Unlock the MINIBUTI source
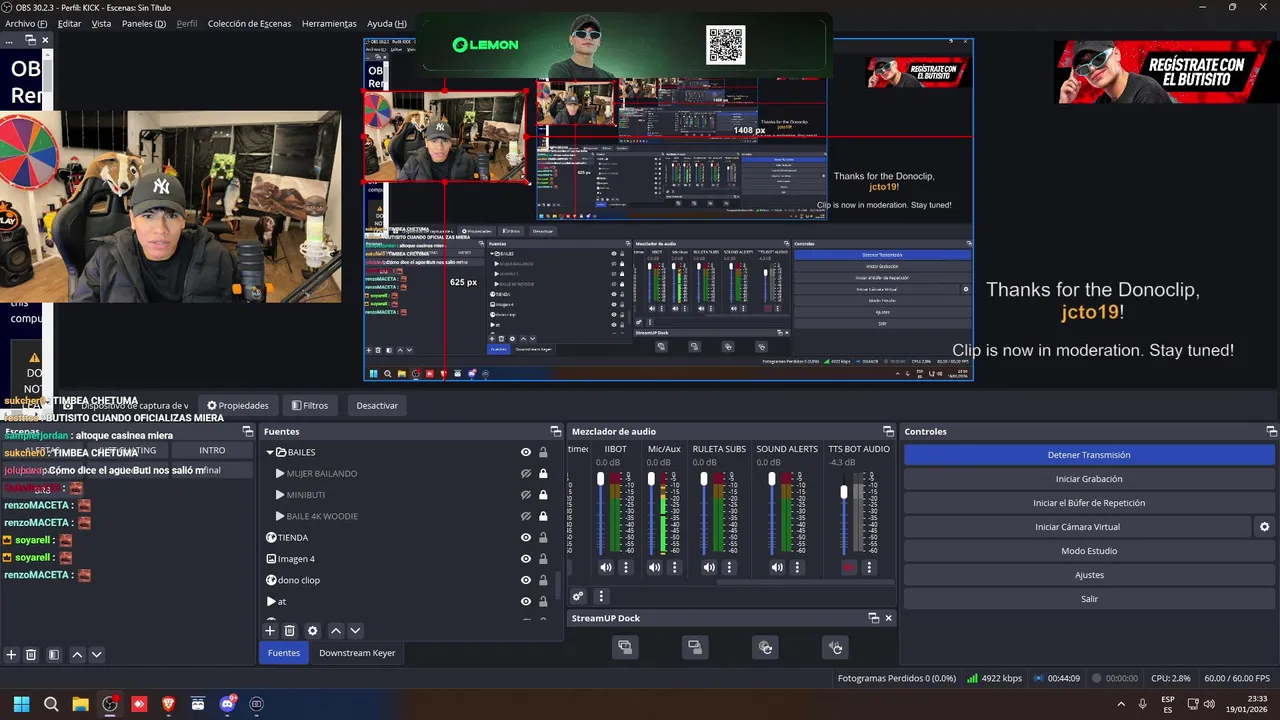 coord(543,495)
